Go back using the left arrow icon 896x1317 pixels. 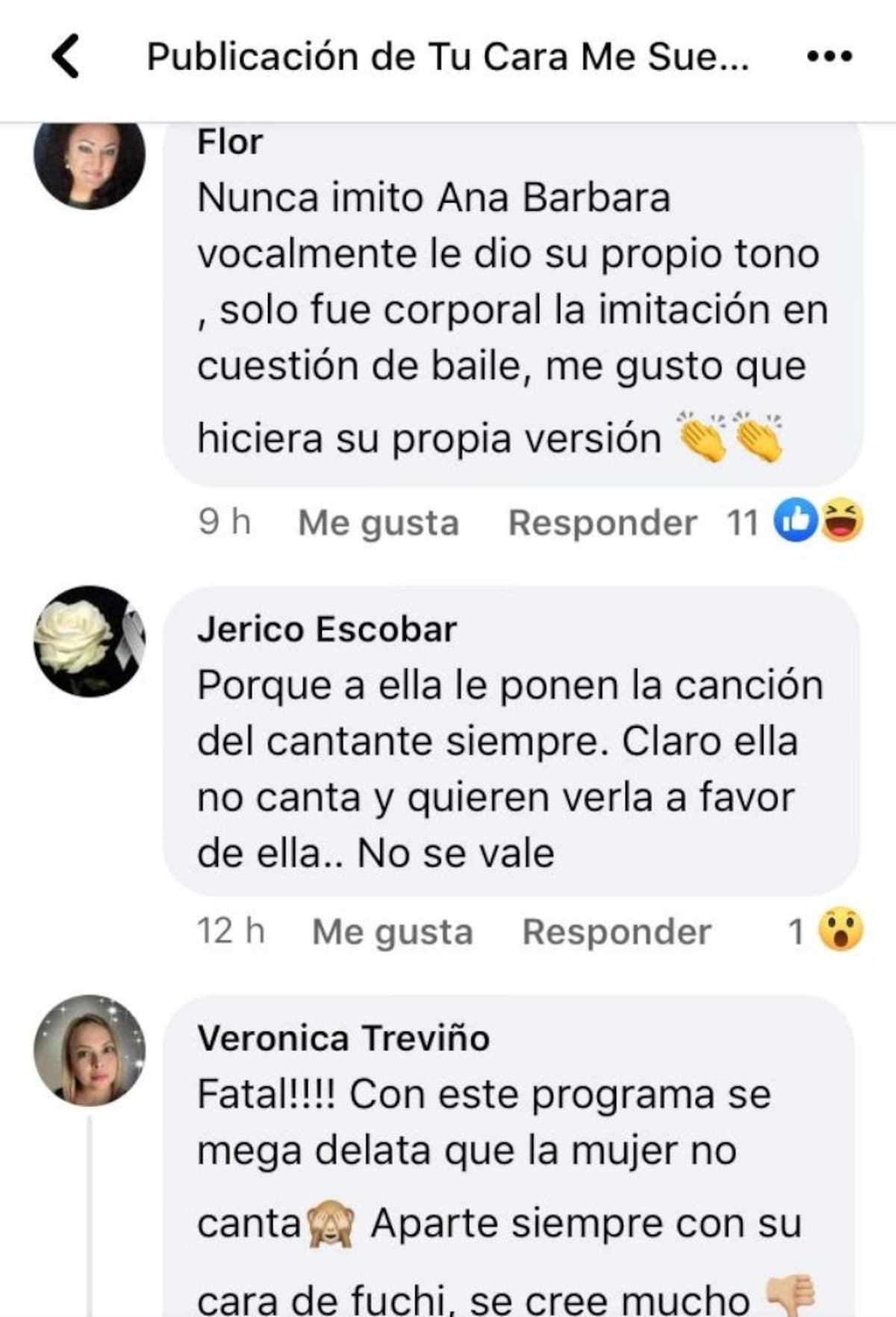pos(66,57)
